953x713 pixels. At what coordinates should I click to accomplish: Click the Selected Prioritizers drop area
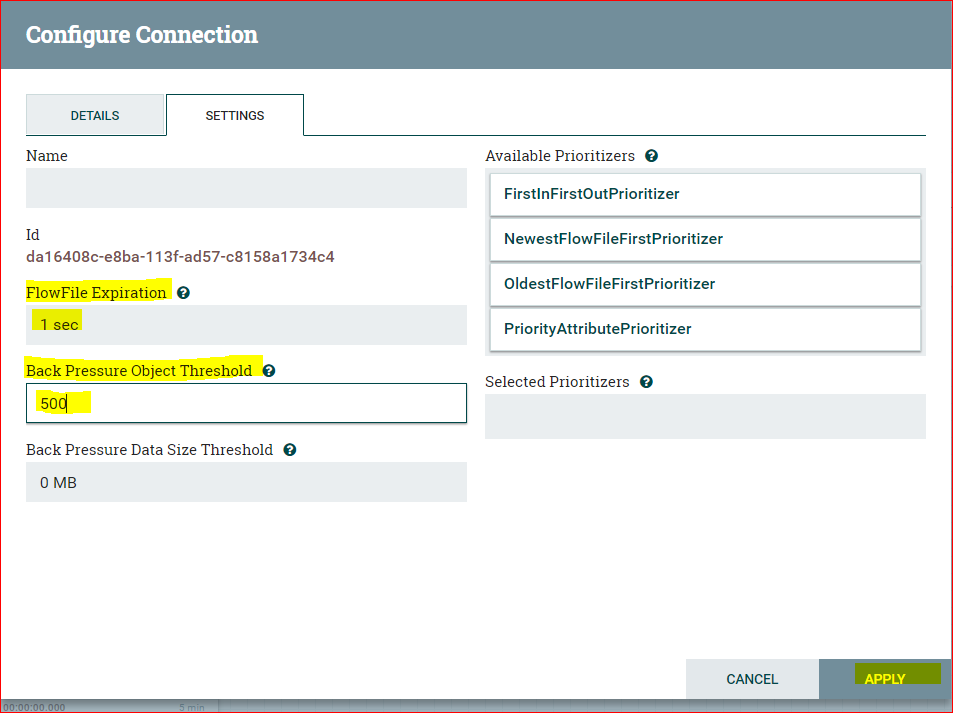coord(705,416)
